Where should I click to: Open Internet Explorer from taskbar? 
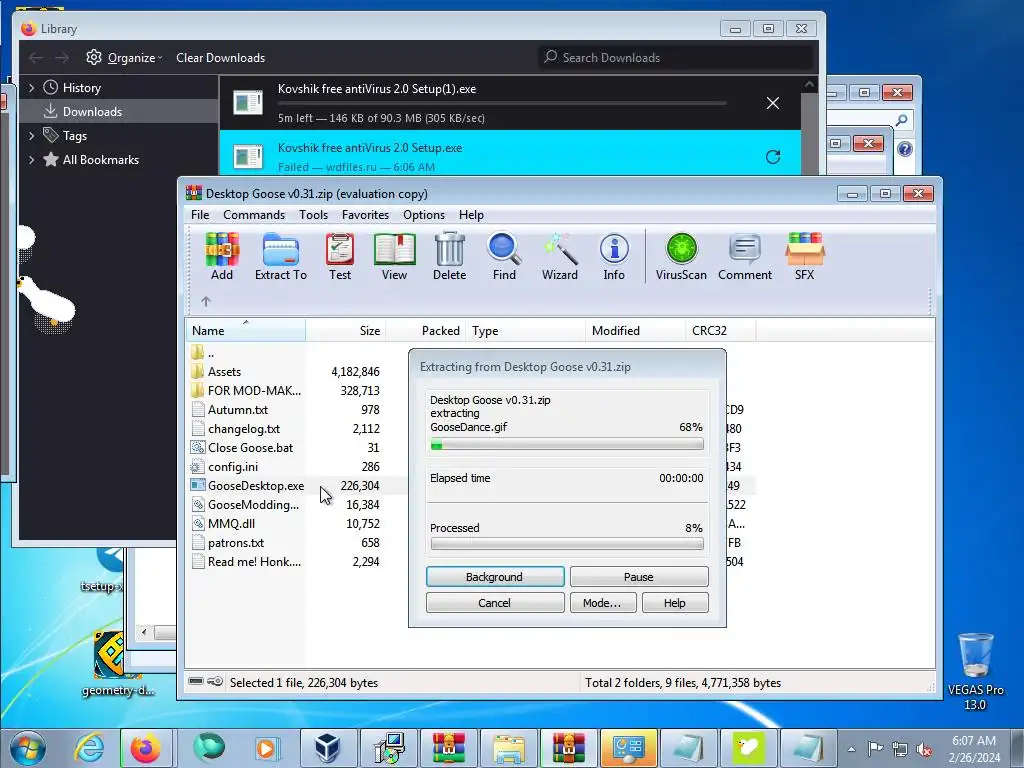[89, 748]
